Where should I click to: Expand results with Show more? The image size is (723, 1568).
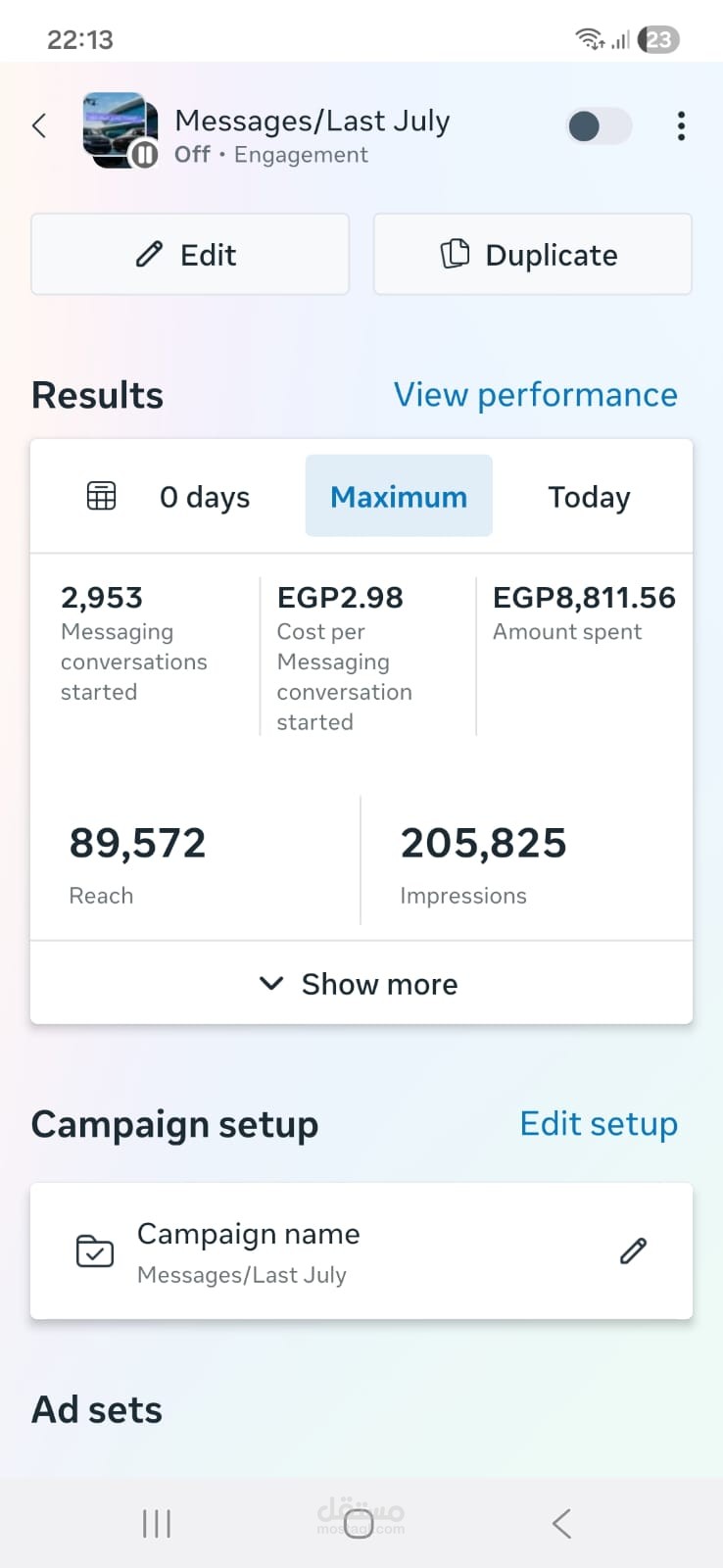[361, 983]
